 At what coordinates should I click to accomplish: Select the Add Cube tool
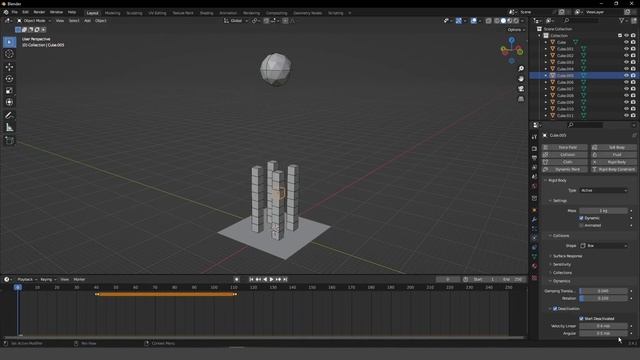click(x=9, y=140)
